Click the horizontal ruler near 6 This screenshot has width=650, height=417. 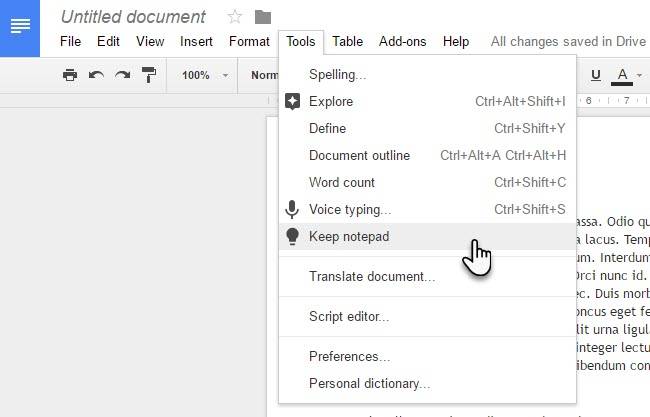[x=588, y=100]
